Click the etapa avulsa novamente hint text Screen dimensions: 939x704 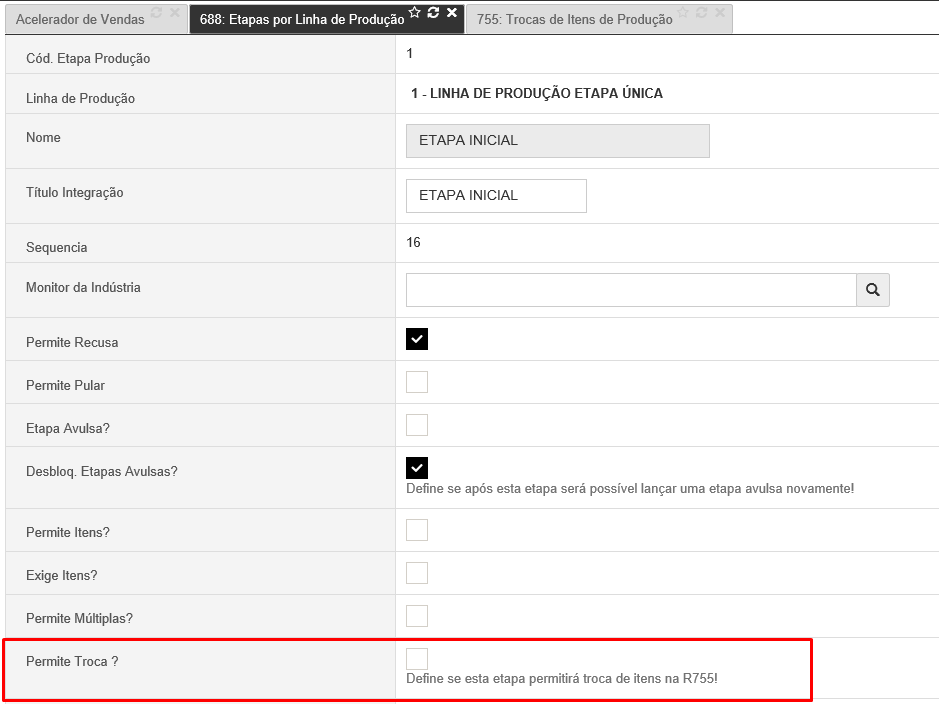click(x=630, y=488)
